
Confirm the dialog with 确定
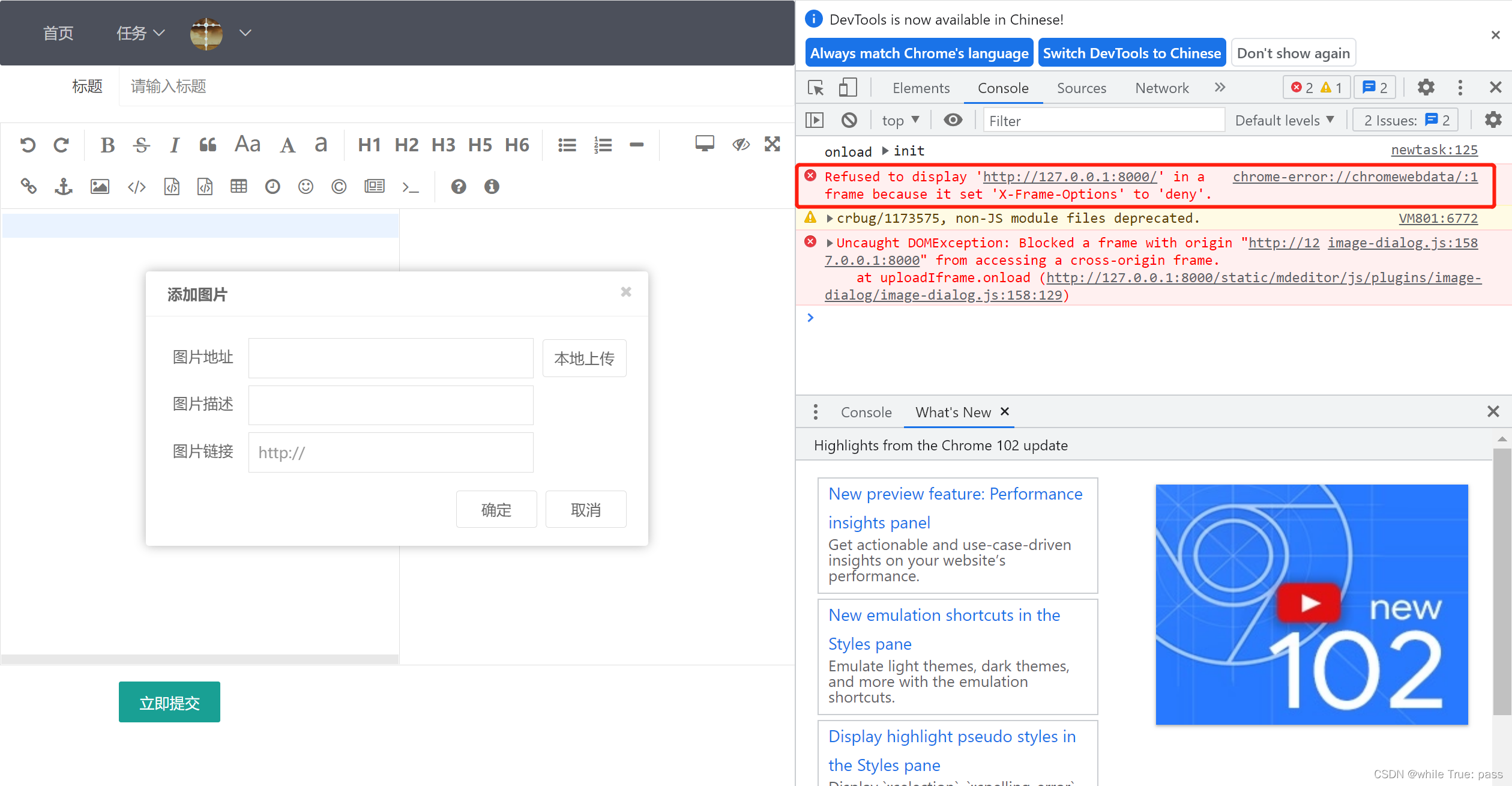pyautogui.click(x=496, y=510)
